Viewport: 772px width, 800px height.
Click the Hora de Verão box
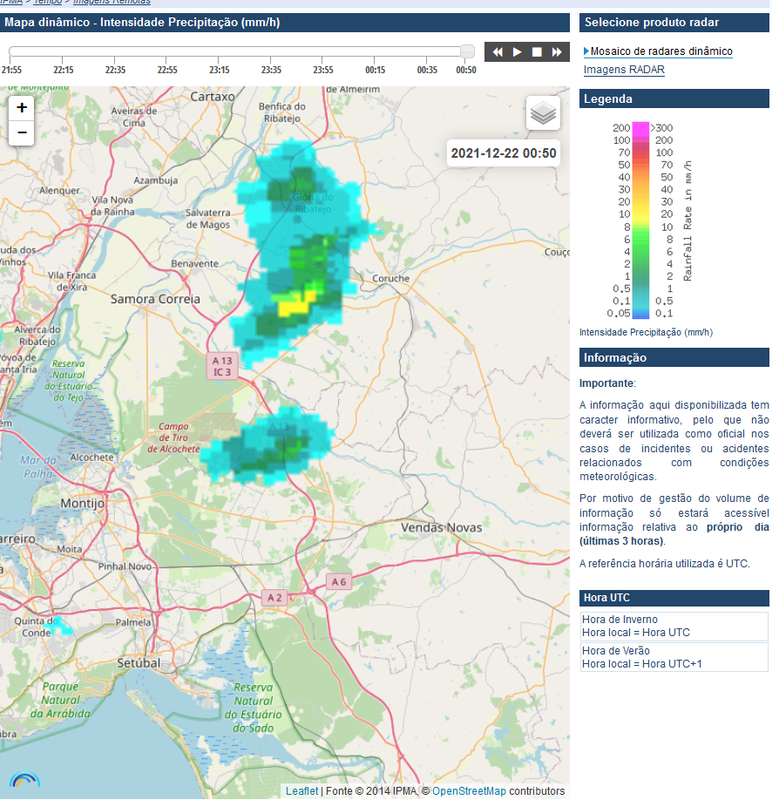(674, 657)
